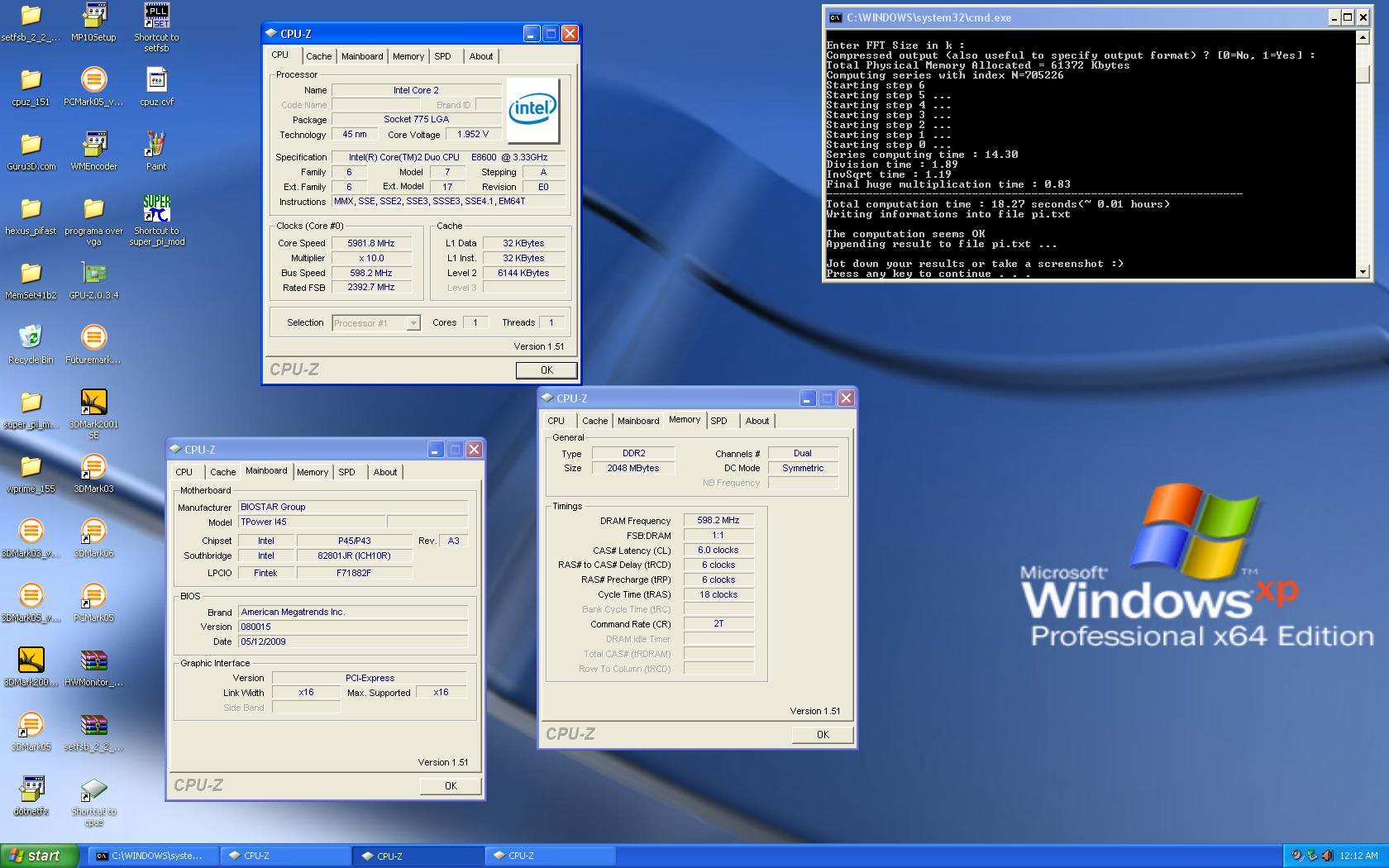Click the CAS# Latency 6.0 clocks value
This screenshot has height=868, width=1389.
click(718, 551)
